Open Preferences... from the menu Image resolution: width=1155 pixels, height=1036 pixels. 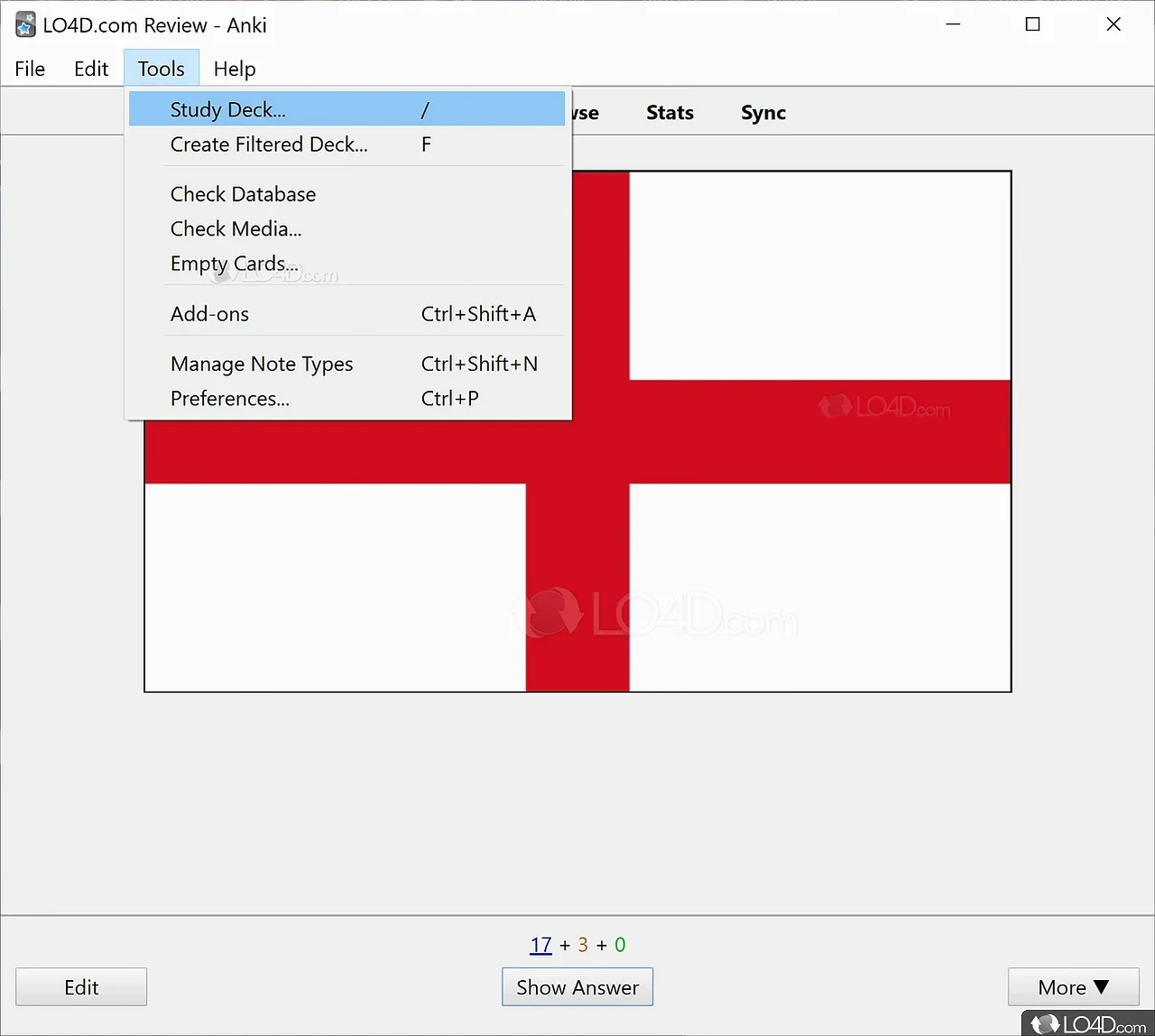(x=347, y=398)
